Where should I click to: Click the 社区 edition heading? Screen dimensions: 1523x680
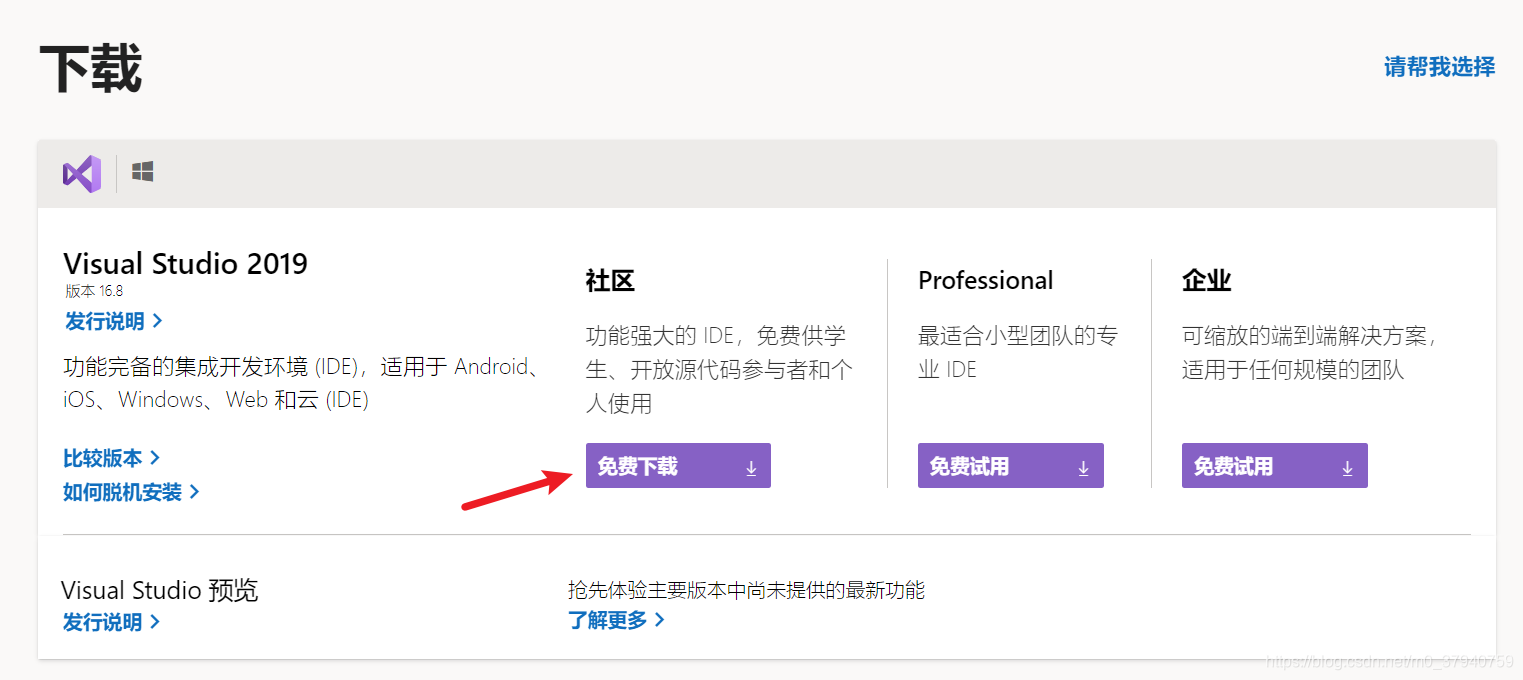pos(610,281)
